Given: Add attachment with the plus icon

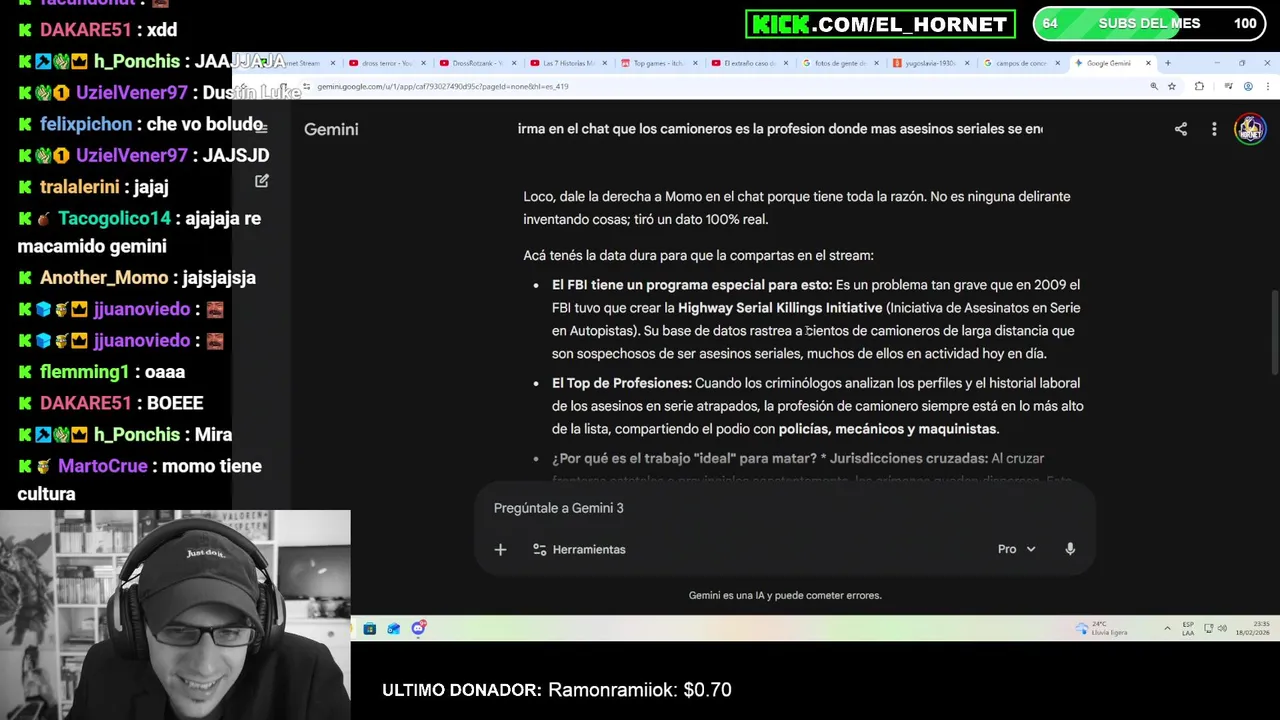Looking at the screenshot, I should coord(500,549).
